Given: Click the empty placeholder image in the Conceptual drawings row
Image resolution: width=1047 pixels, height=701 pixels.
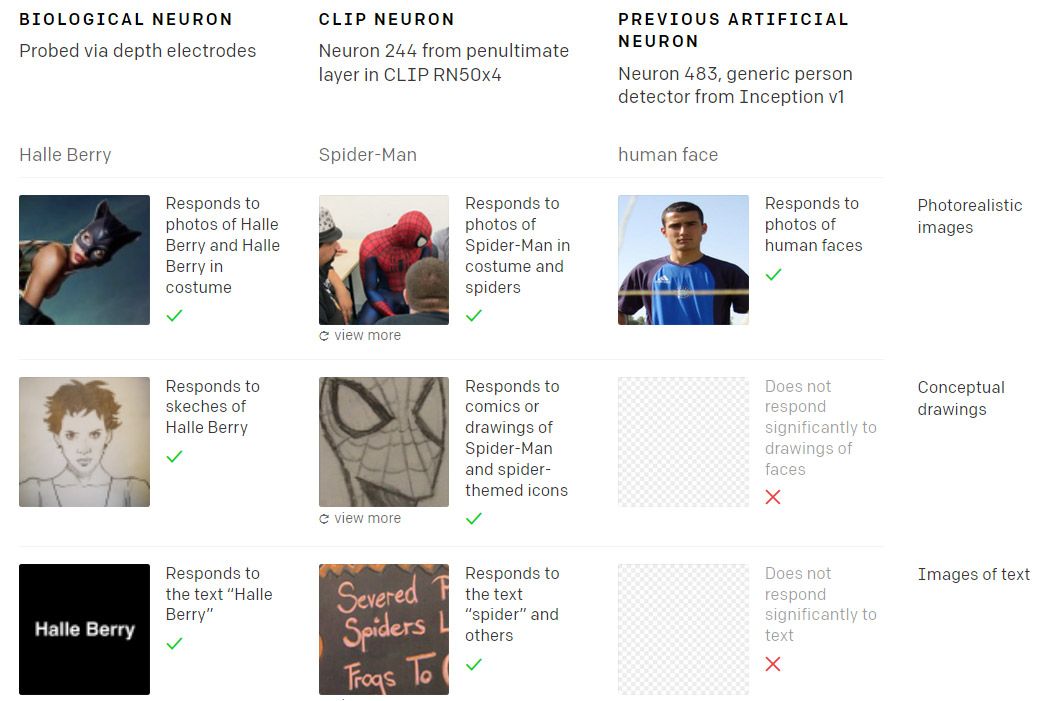Looking at the screenshot, I should click(x=683, y=442).
